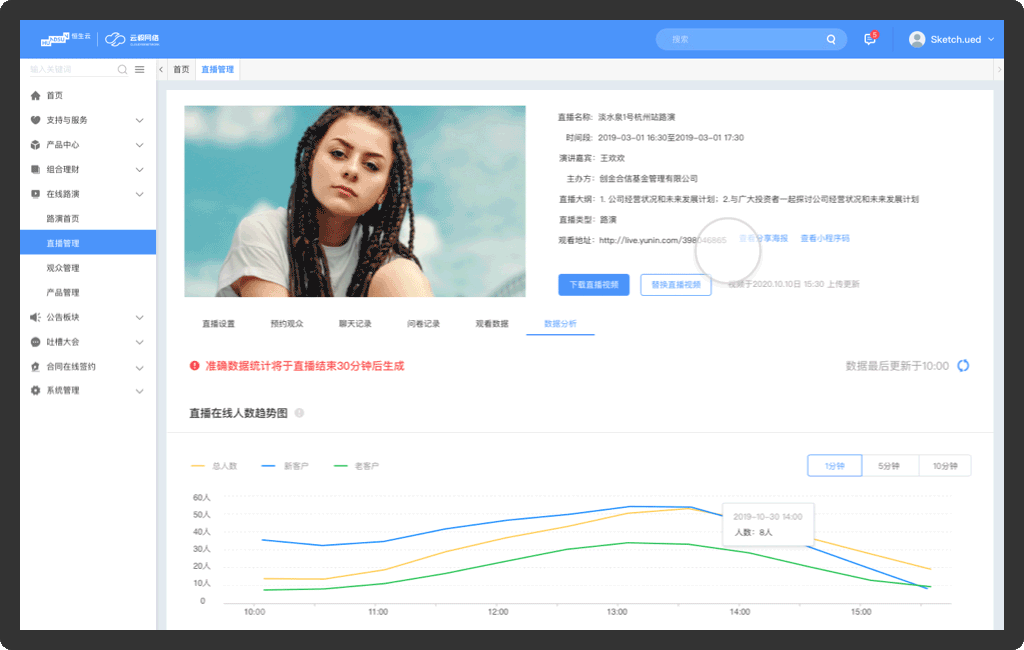Open the message notifications icon with badge
This screenshot has width=1024, height=650.
pos(869,40)
